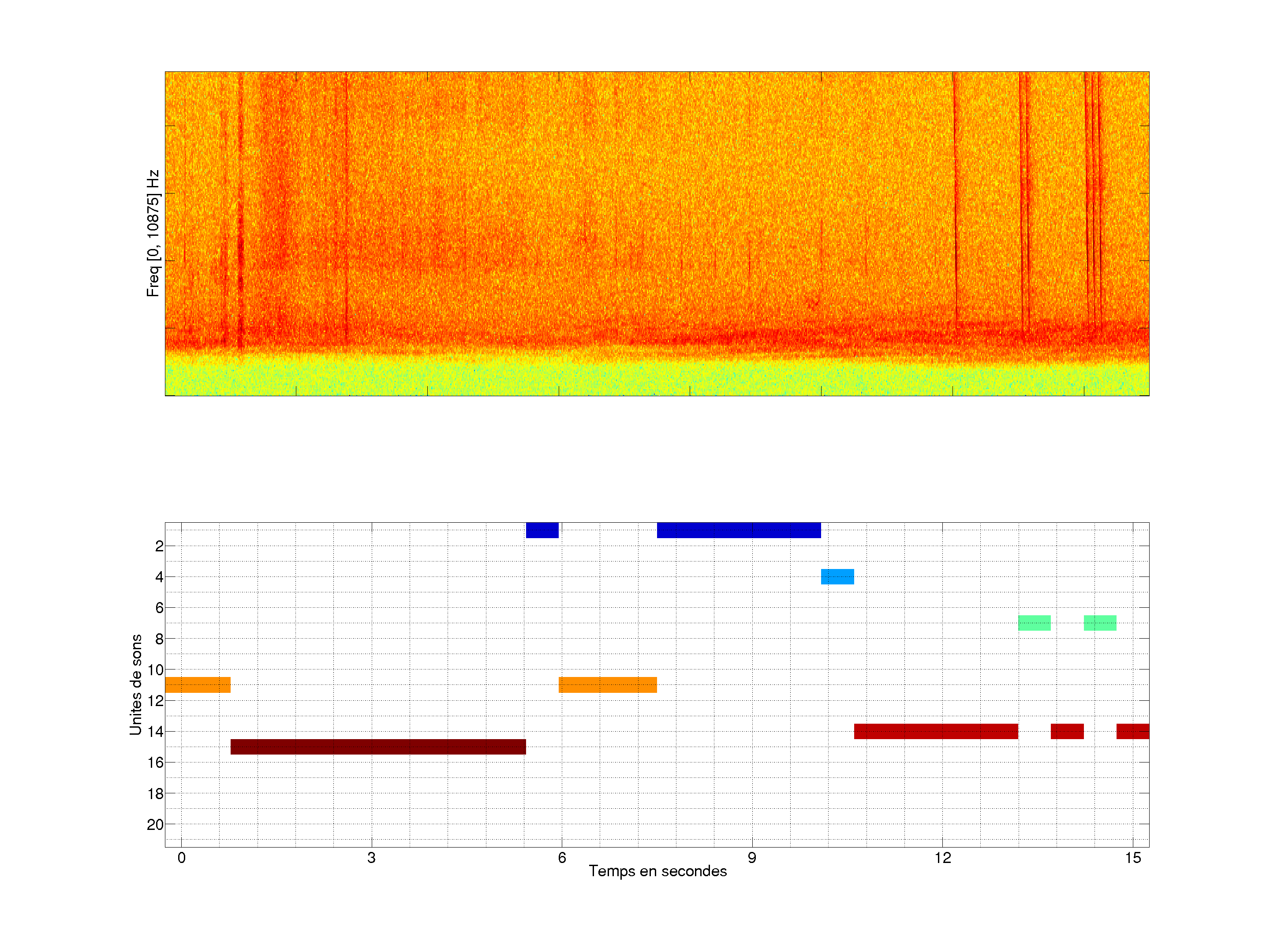Click the 'Unites de sons' axis label

[135, 684]
